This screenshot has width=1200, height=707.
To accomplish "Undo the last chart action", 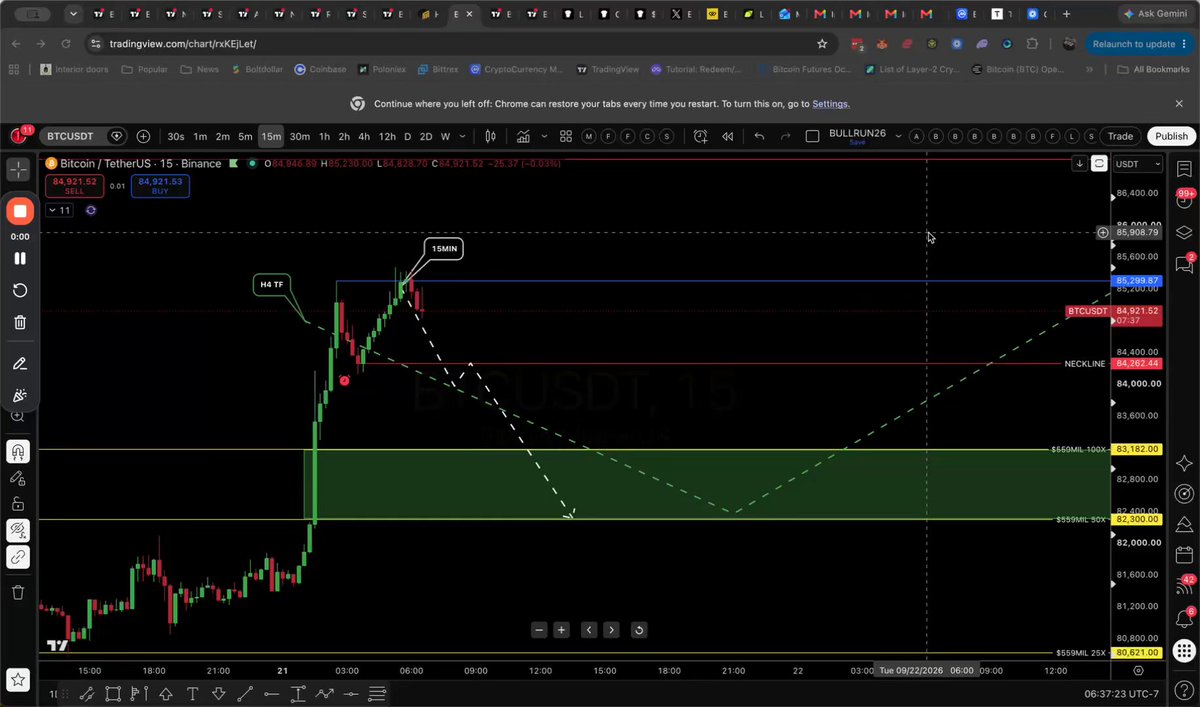I will [760, 136].
